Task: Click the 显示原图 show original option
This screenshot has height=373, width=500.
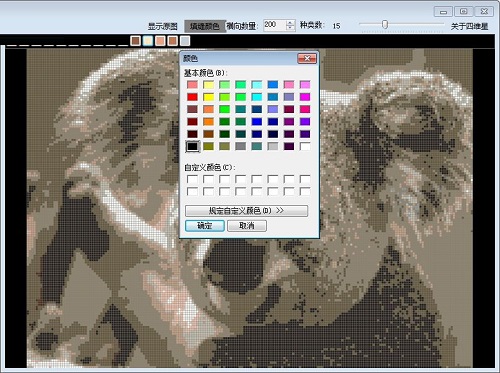Action: (162, 26)
